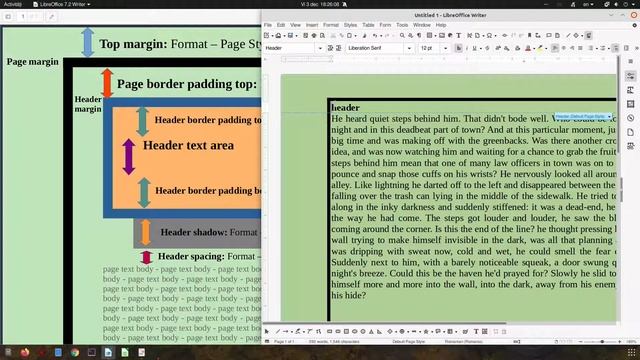Expand the Save dropdown arrow
The image size is (640, 360).
coord(297,36)
